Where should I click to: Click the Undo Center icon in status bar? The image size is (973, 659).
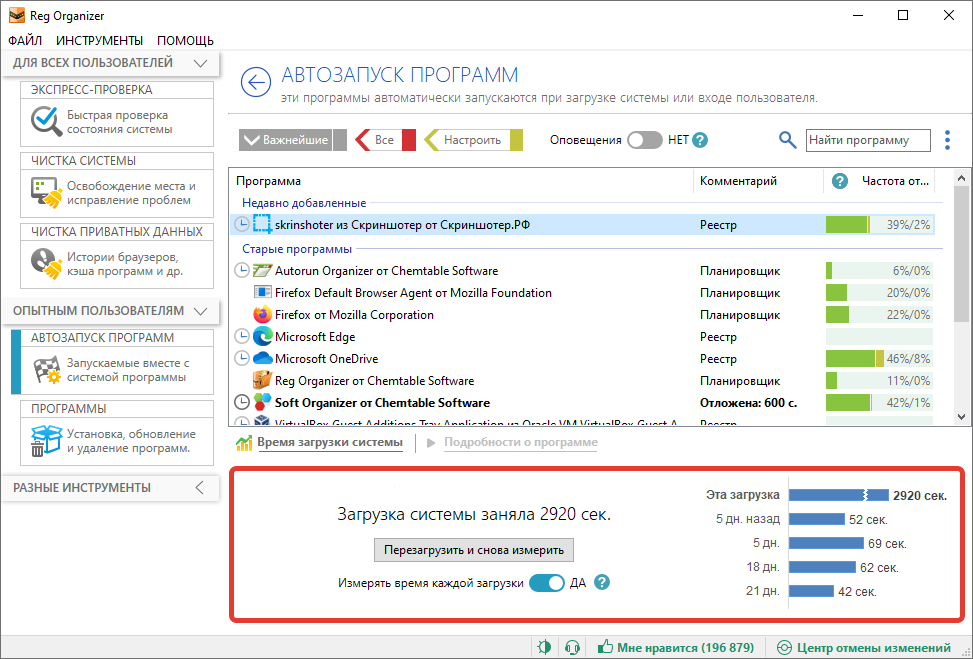pyautogui.click(x=784, y=647)
